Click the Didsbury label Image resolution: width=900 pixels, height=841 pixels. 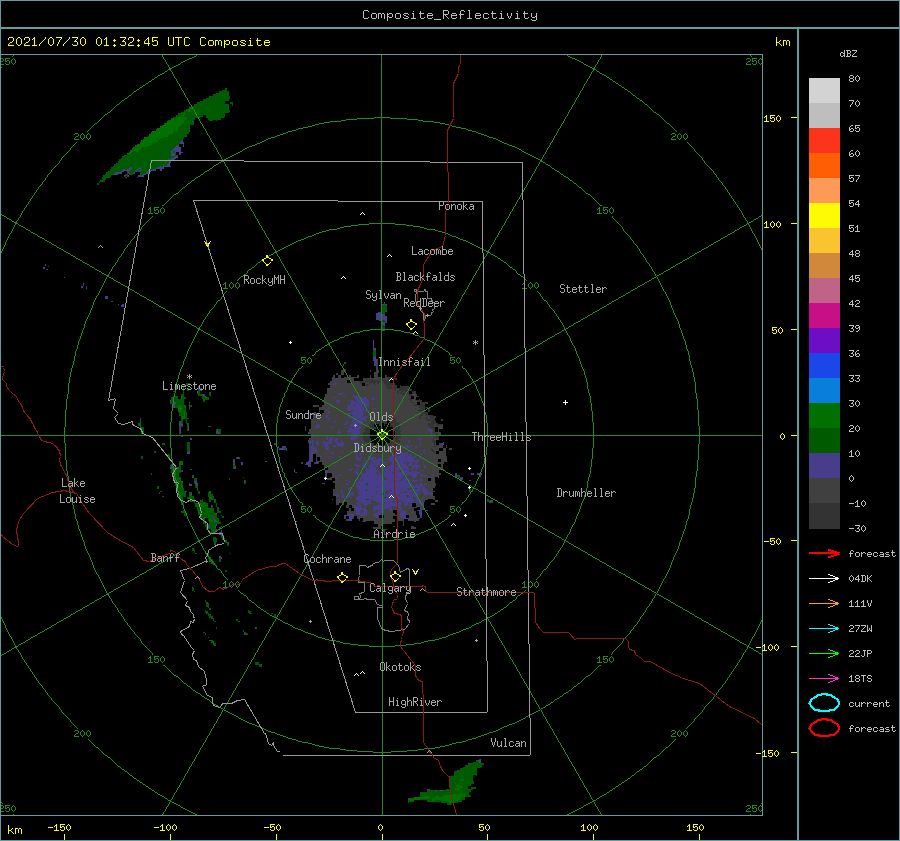(378, 448)
